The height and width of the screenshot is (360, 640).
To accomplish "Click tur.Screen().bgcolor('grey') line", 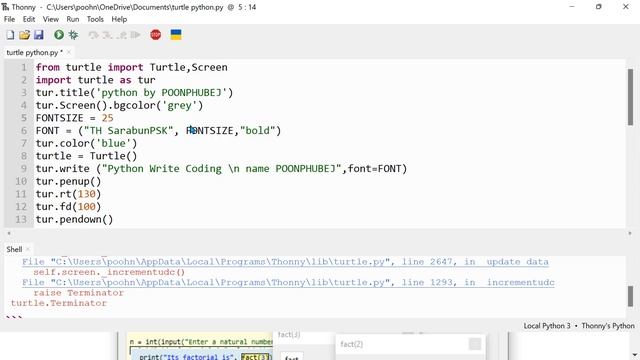I will [119, 105].
